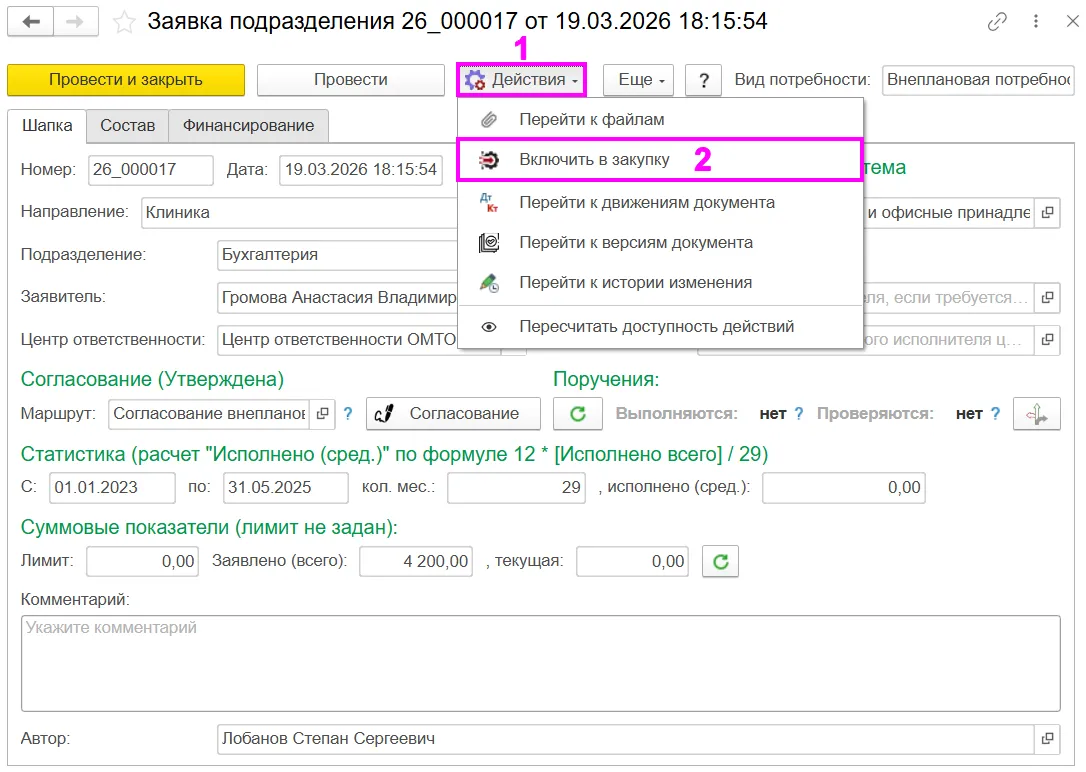Click the Комментарий text area

pos(540,663)
